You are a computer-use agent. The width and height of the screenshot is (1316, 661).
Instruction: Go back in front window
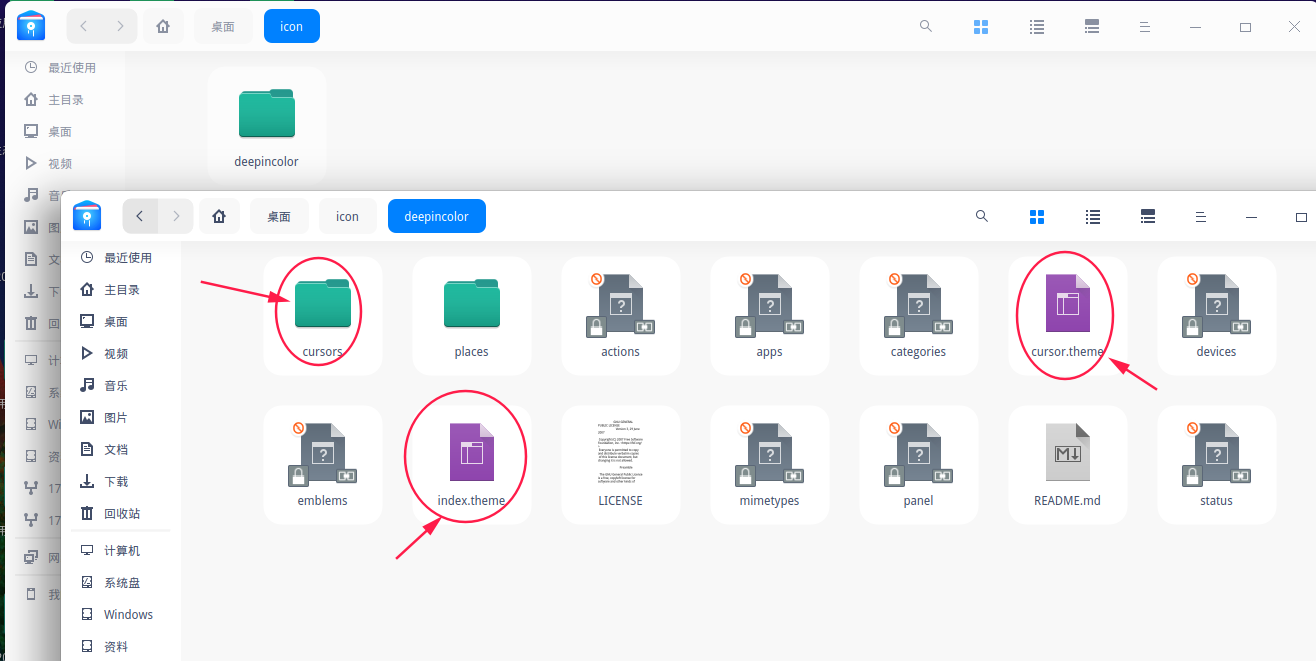[140, 216]
